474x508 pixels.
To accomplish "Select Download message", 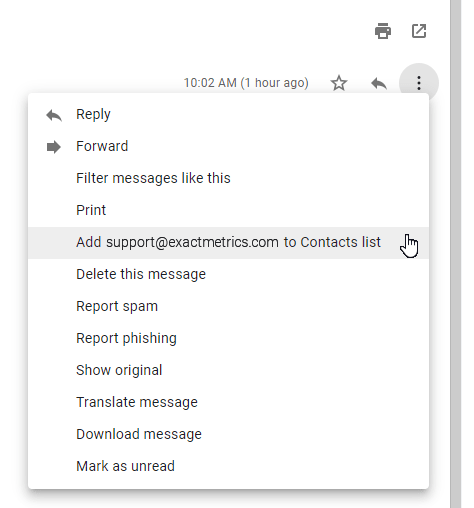I will pyautogui.click(x=228, y=434).
